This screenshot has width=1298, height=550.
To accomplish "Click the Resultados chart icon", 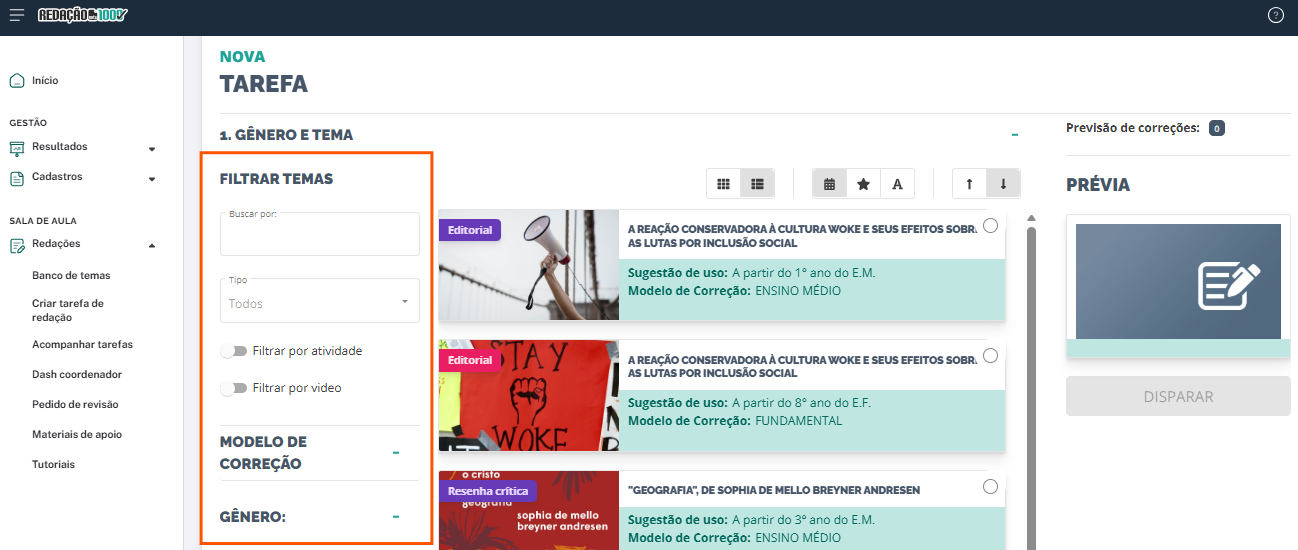I will [x=16, y=148].
